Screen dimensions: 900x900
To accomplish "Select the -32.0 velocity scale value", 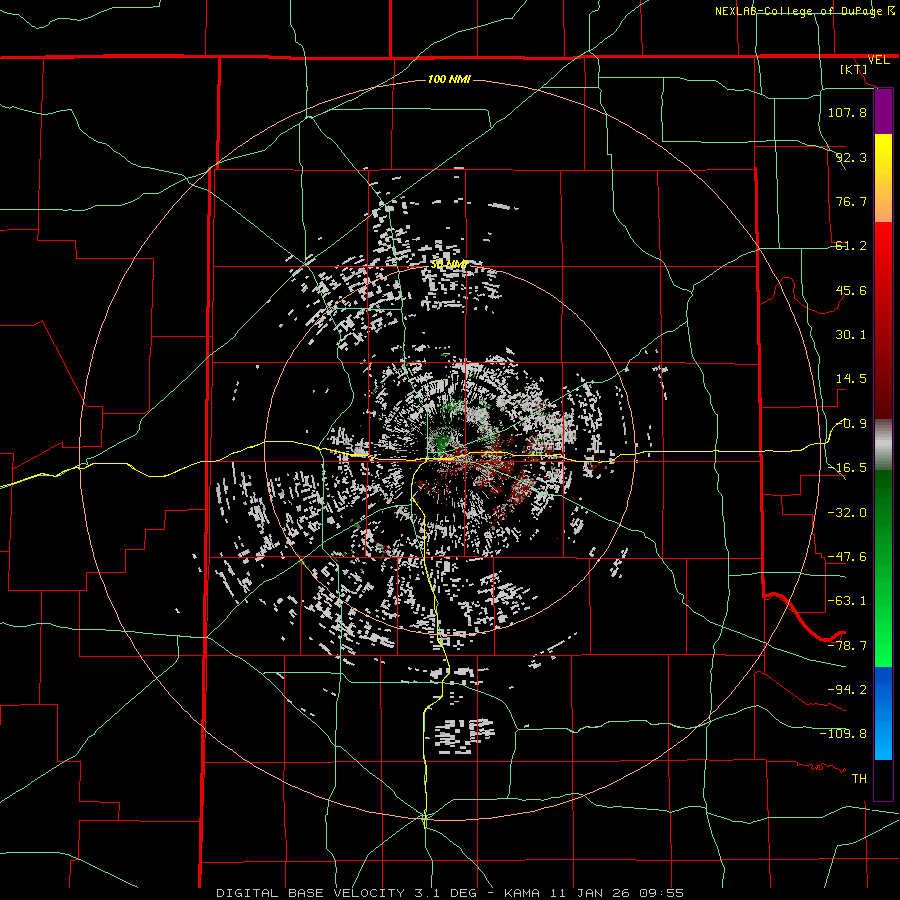I will point(847,513).
